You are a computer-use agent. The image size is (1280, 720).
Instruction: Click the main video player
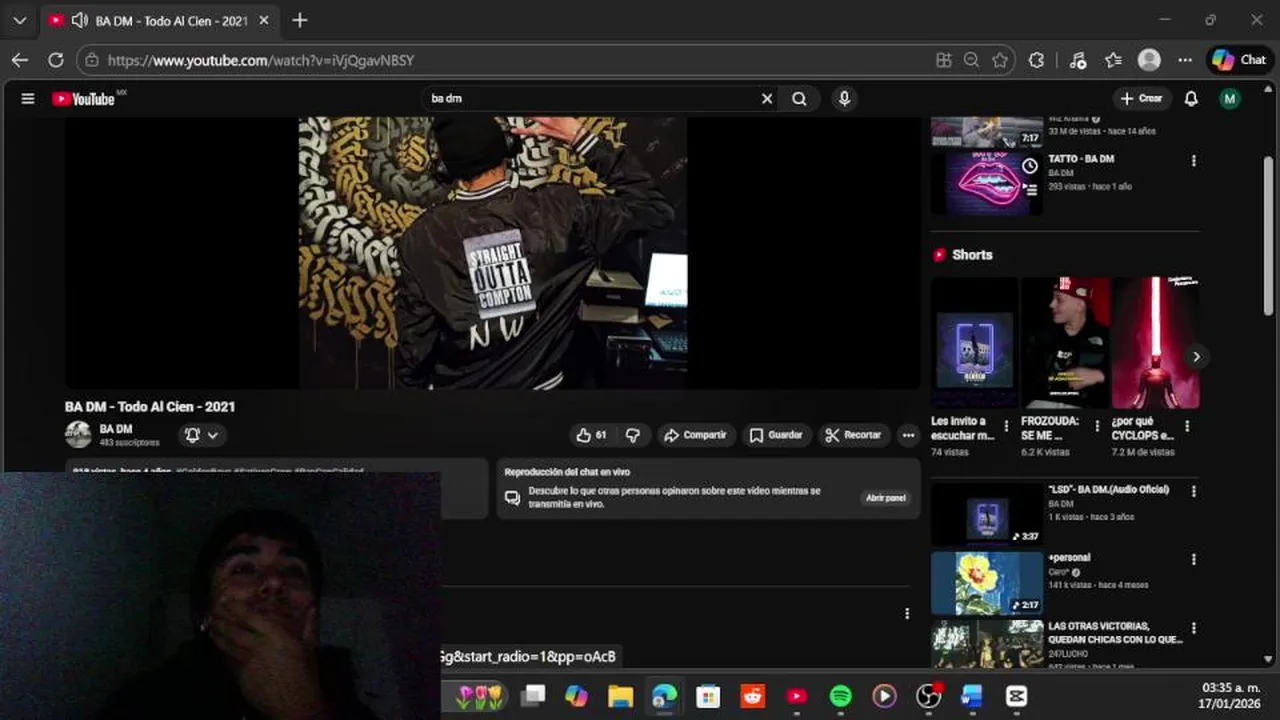tap(492, 253)
